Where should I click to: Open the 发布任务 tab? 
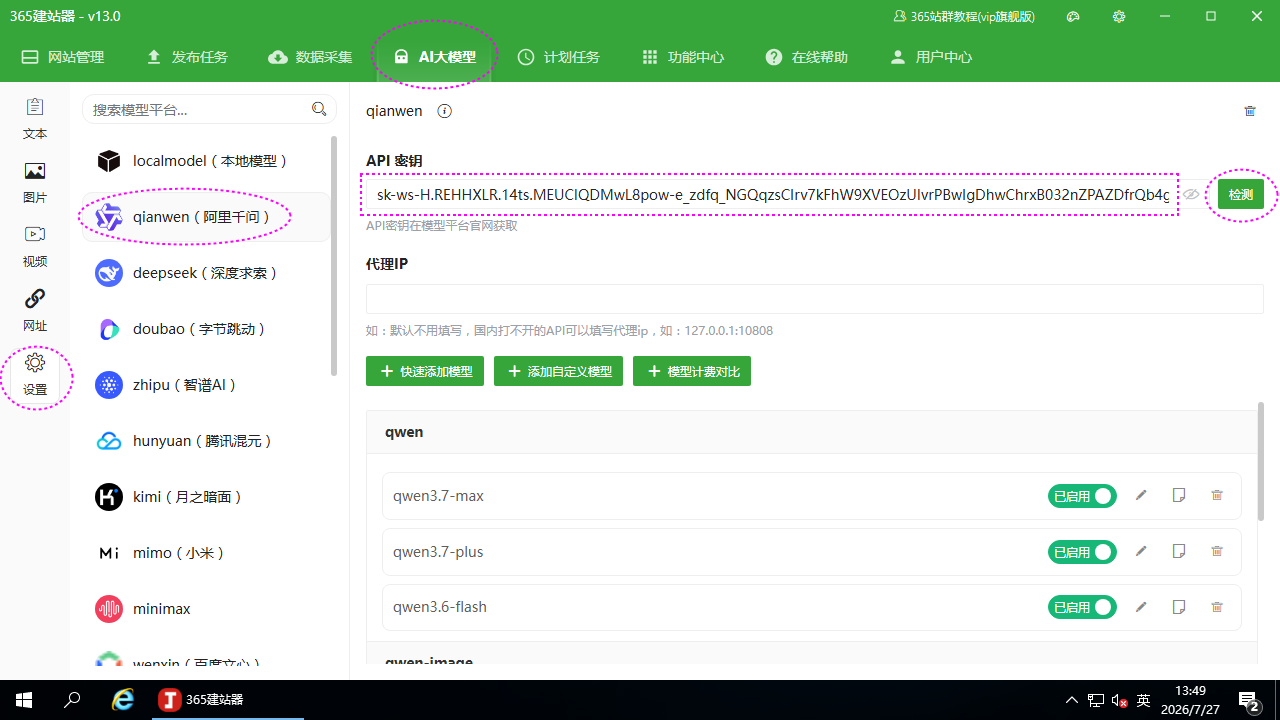(x=187, y=57)
